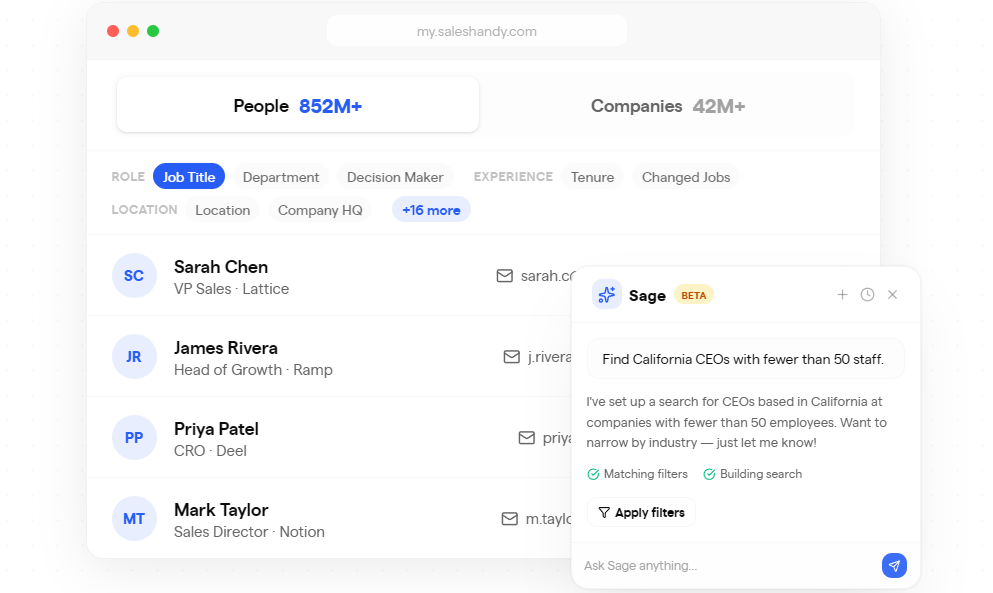Screen dimensions: 993x593
Task: Click envelope icon in Sarah Chen row
Action: 505,276
